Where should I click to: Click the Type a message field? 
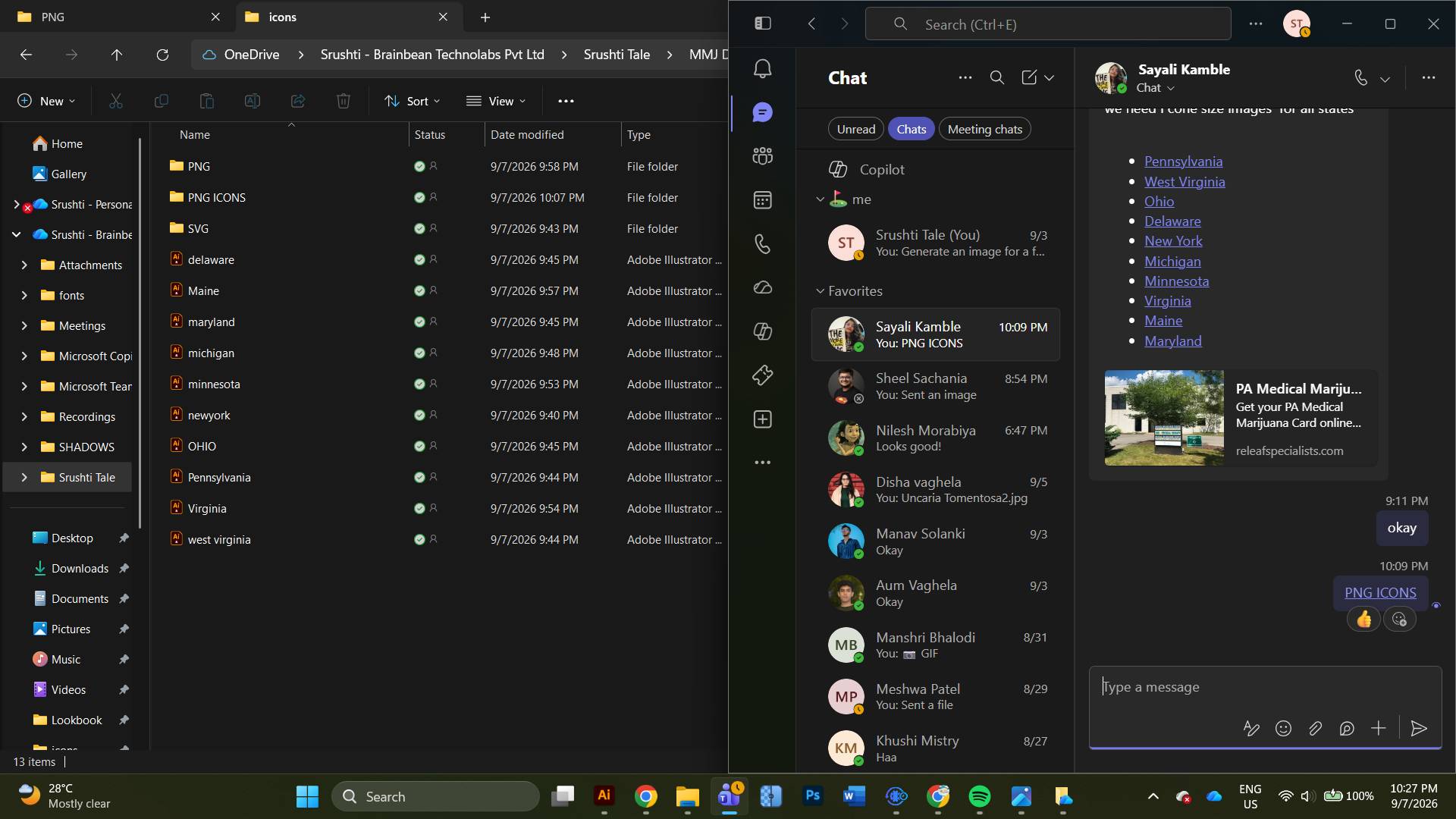click(x=1265, y=688)
